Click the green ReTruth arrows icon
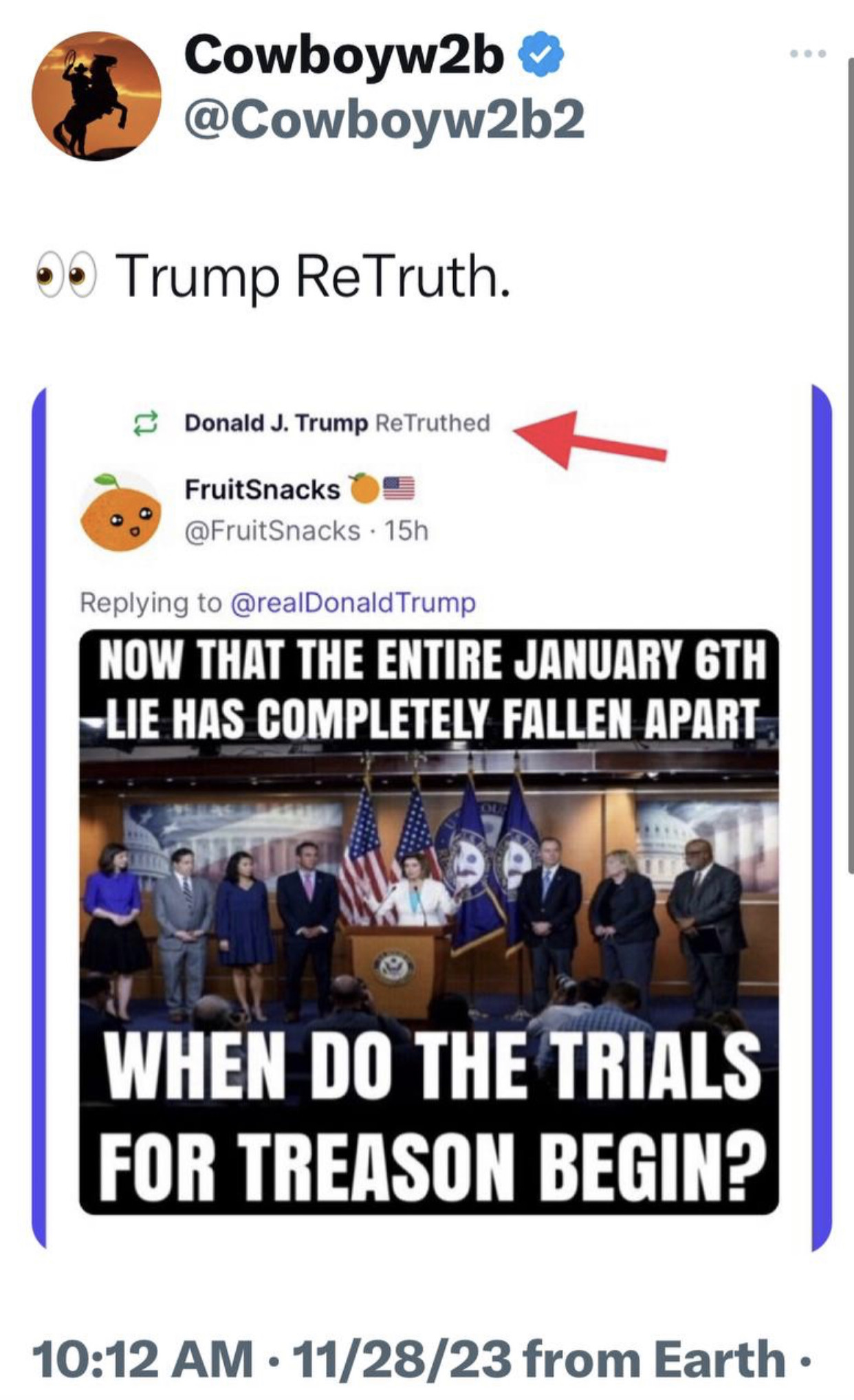The width and height of the screenshot is (854, 1400). 145,423
